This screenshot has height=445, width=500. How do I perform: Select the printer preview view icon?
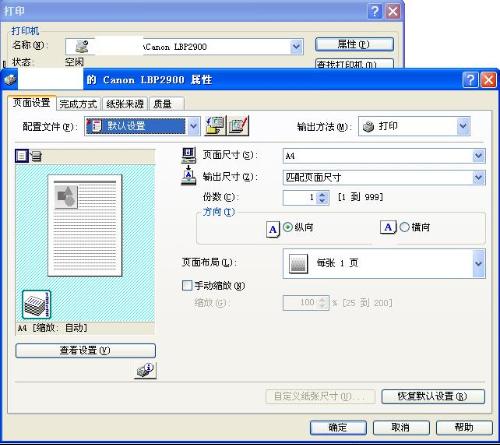36,156
